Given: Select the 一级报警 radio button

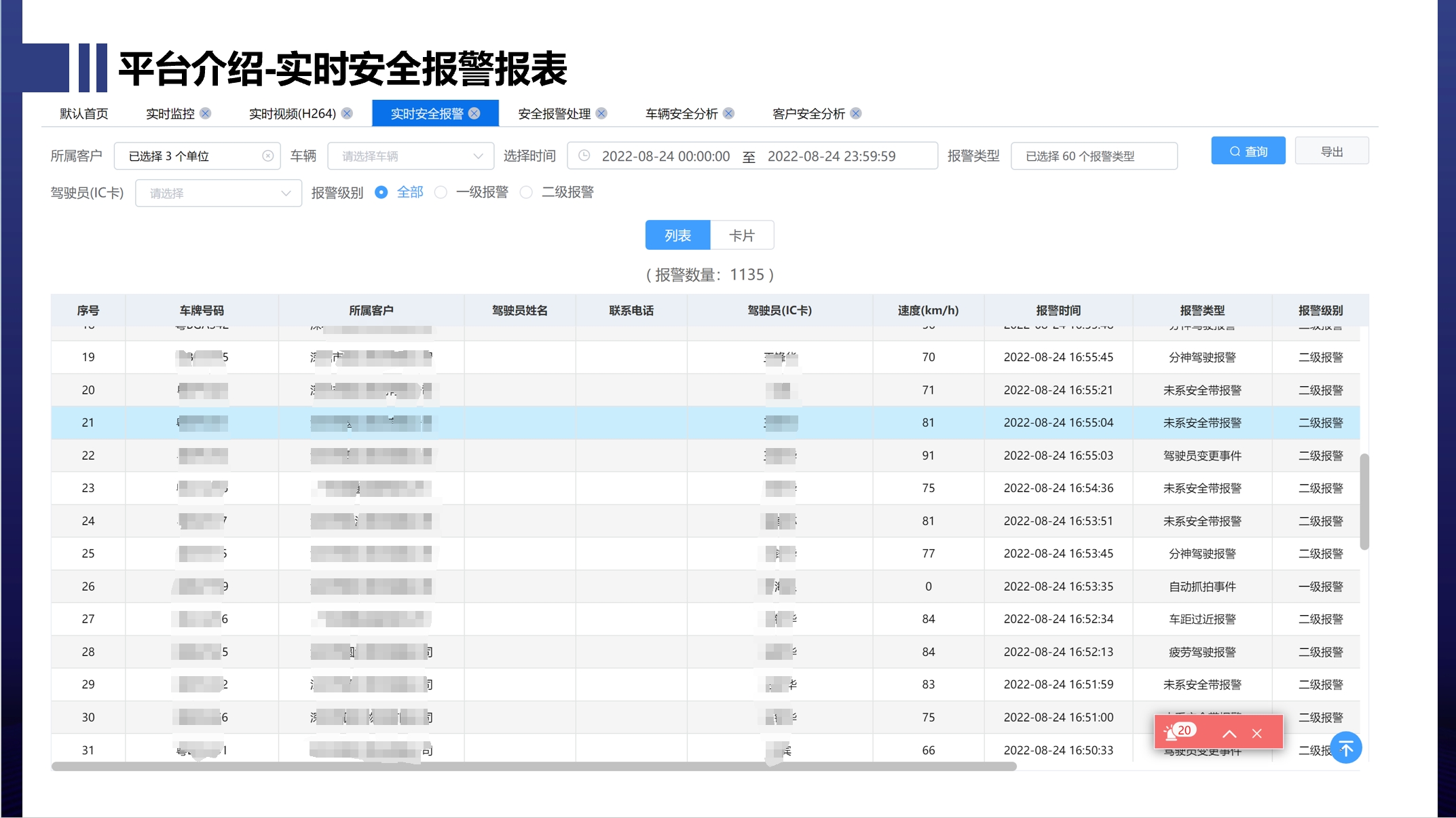Looking at the screenshot, I should click(441, 192).
